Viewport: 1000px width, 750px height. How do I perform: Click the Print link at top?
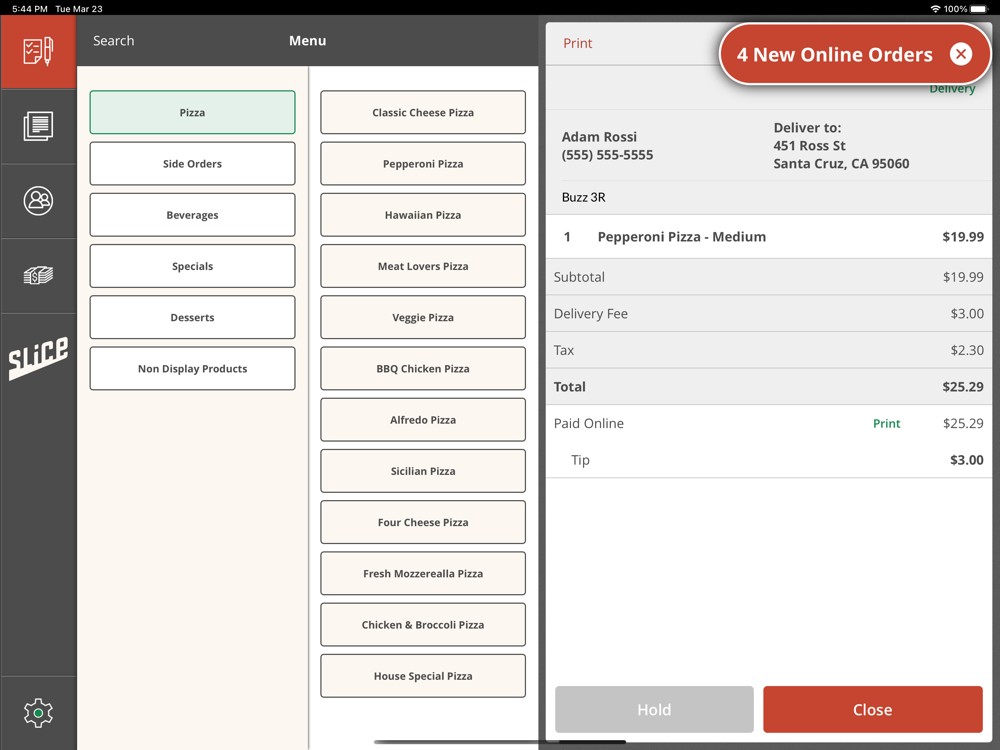tap(577, 43)
